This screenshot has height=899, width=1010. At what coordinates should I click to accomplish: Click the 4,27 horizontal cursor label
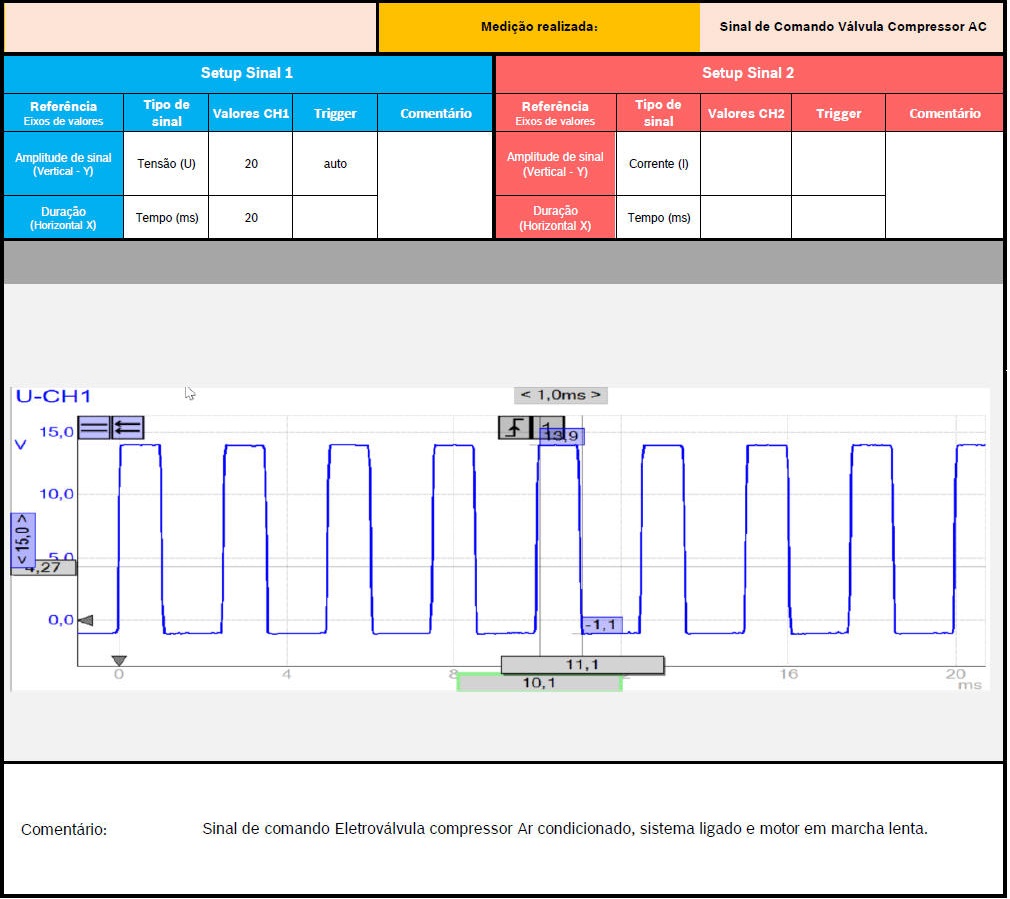point(43,567)
